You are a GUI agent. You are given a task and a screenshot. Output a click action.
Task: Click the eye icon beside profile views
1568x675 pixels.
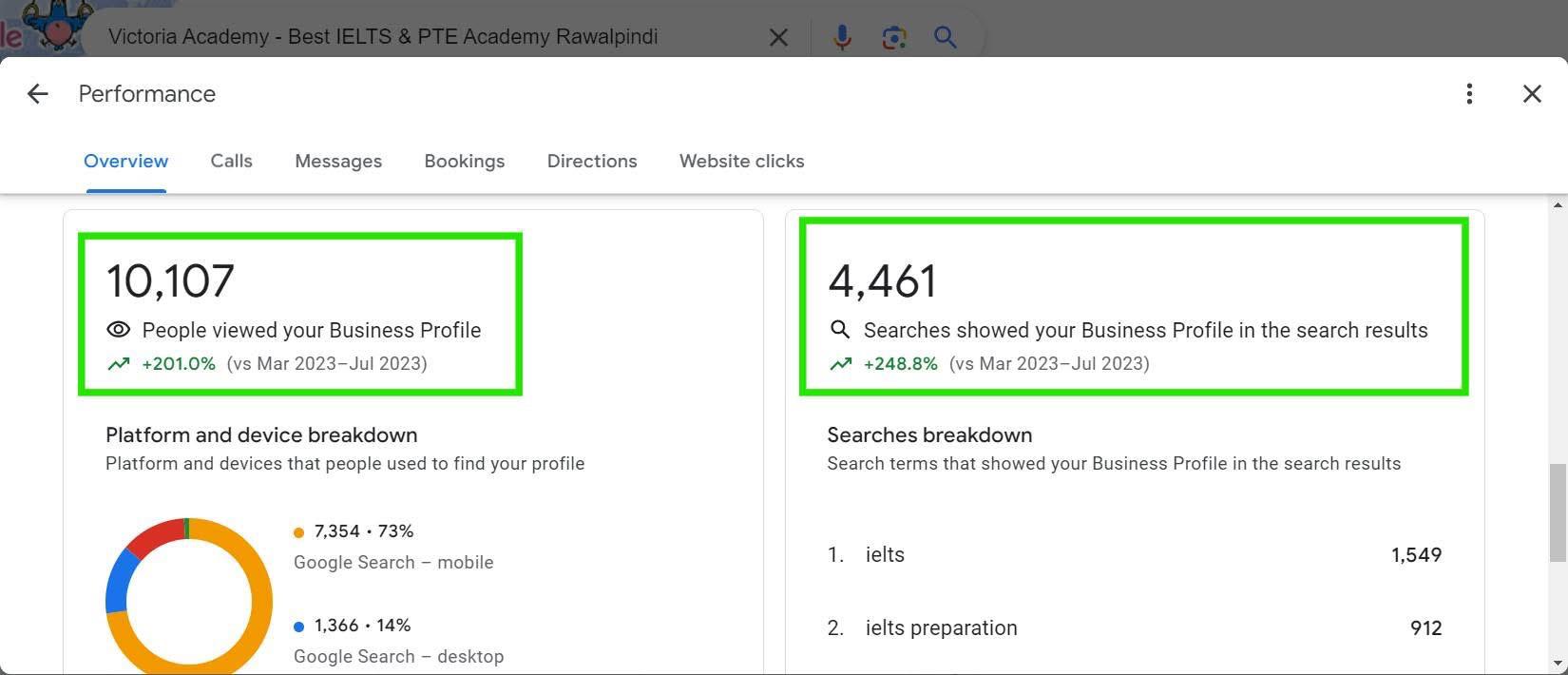click(x=118, y=330)
